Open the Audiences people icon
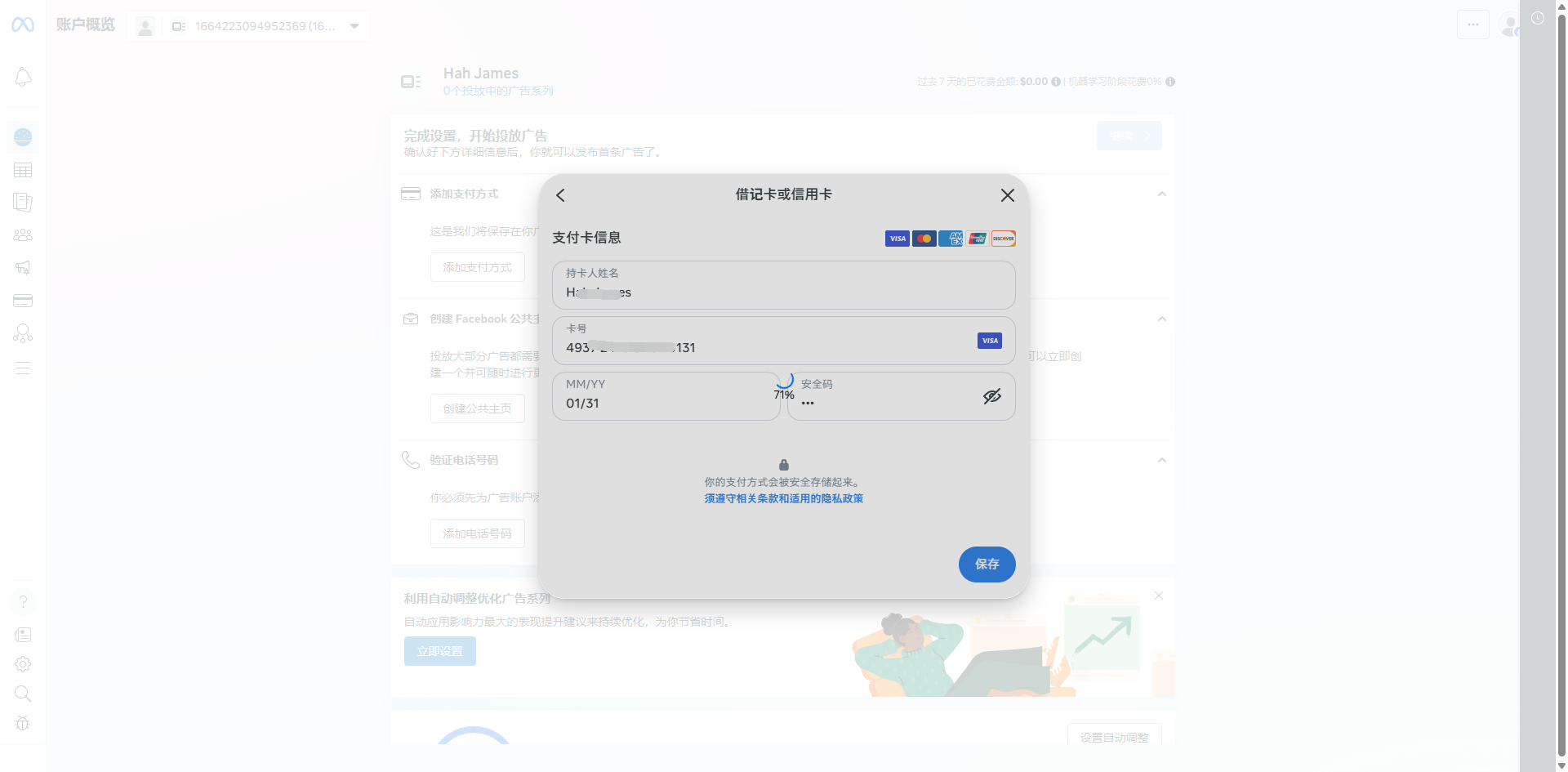This screenshot has height=772, width=1568. 23,234
